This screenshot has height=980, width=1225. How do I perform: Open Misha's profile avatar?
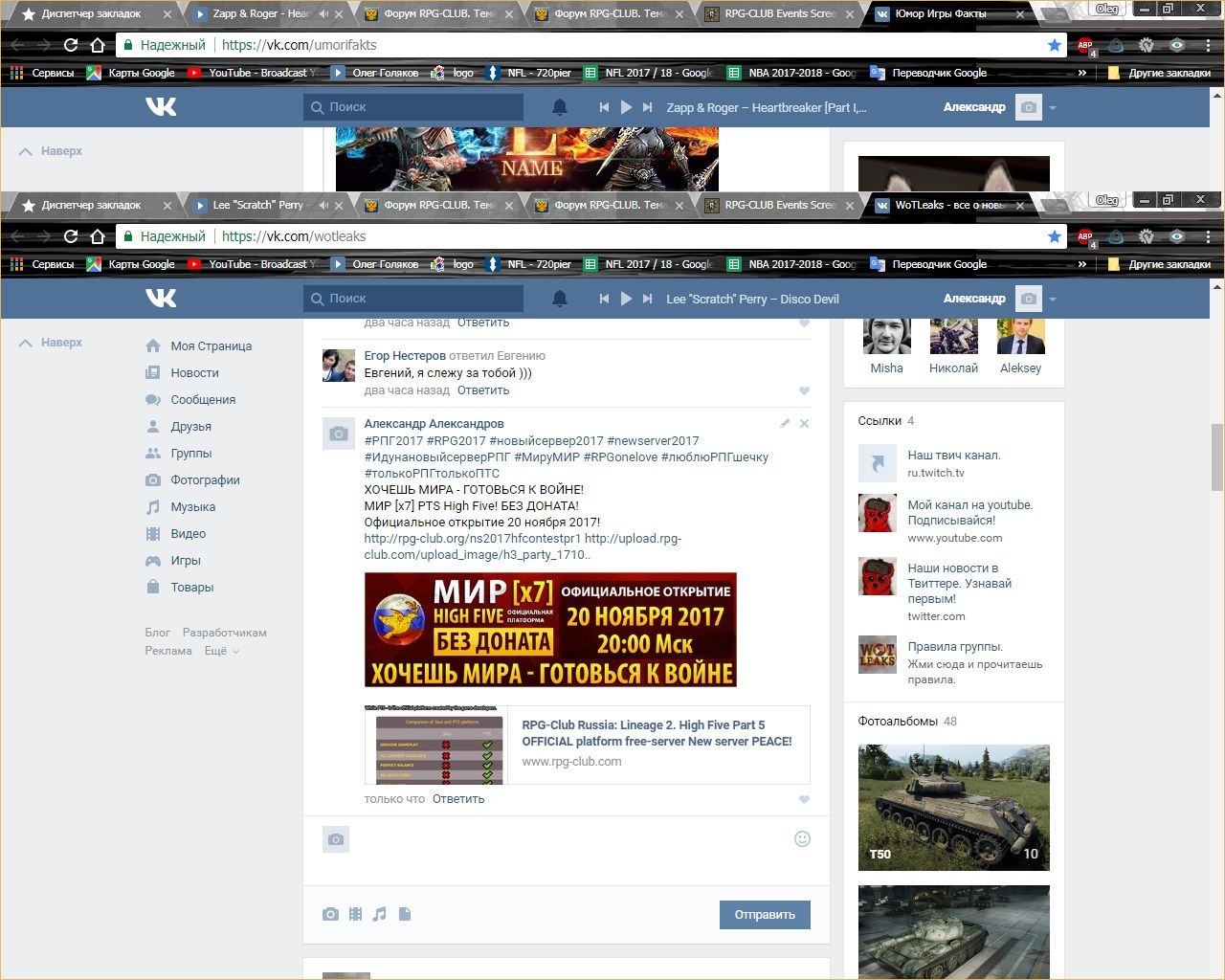887,336
